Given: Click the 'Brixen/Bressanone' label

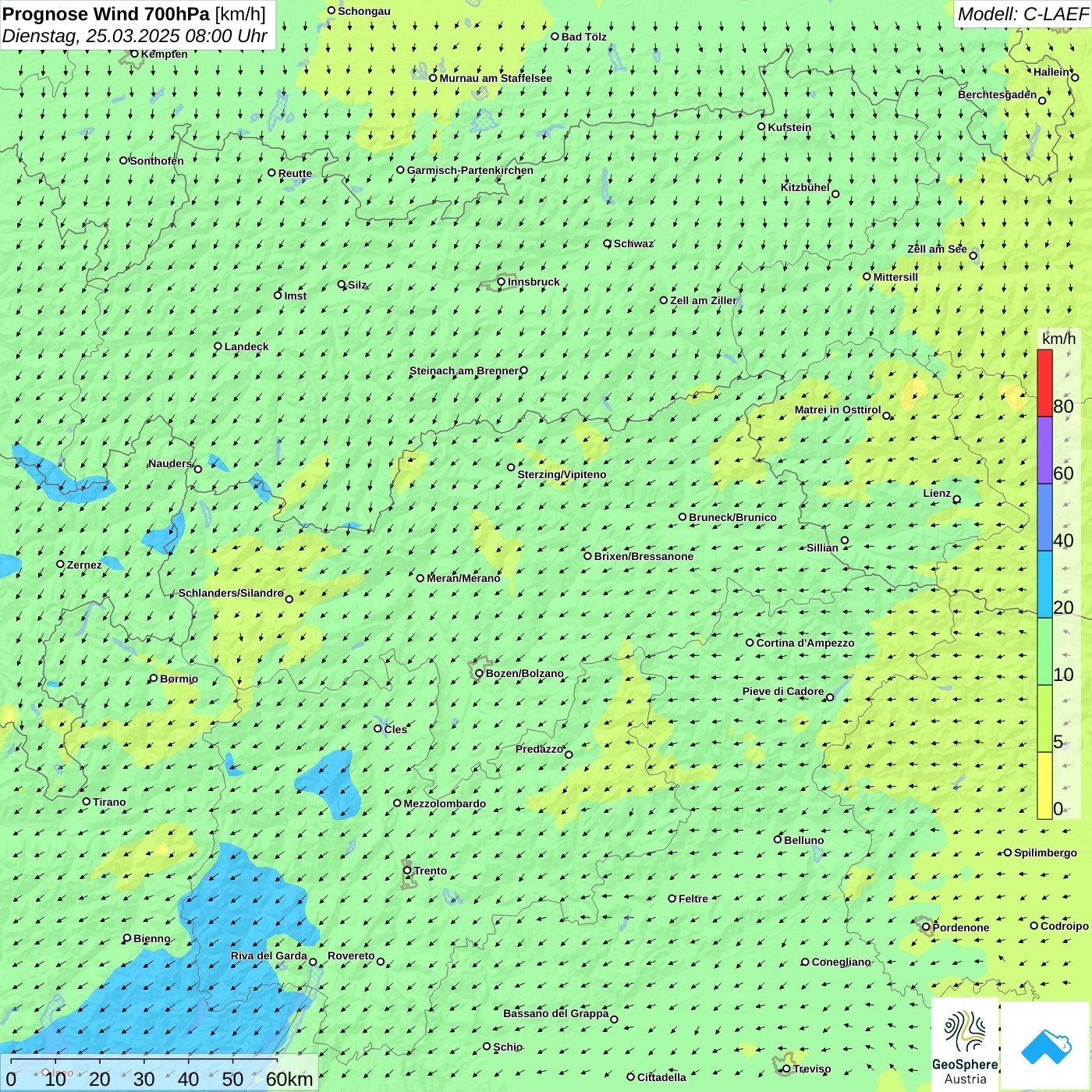Looking at the screenshot, I should [643, 556].
